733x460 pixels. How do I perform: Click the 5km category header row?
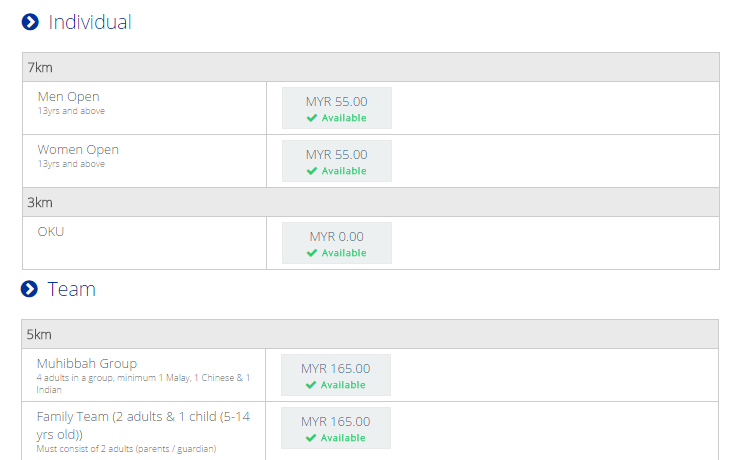pyautogui.click(x=370, y=334)
